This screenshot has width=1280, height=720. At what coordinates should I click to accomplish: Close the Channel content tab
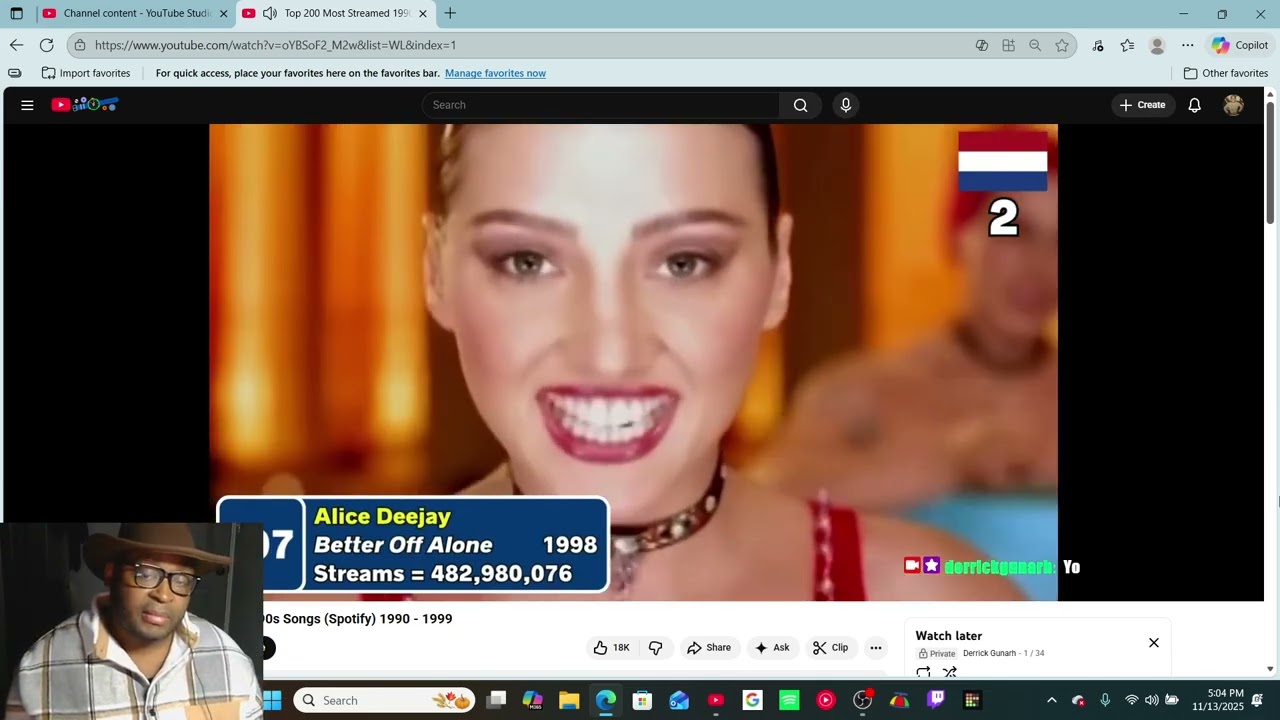click(x=224, y=14)
